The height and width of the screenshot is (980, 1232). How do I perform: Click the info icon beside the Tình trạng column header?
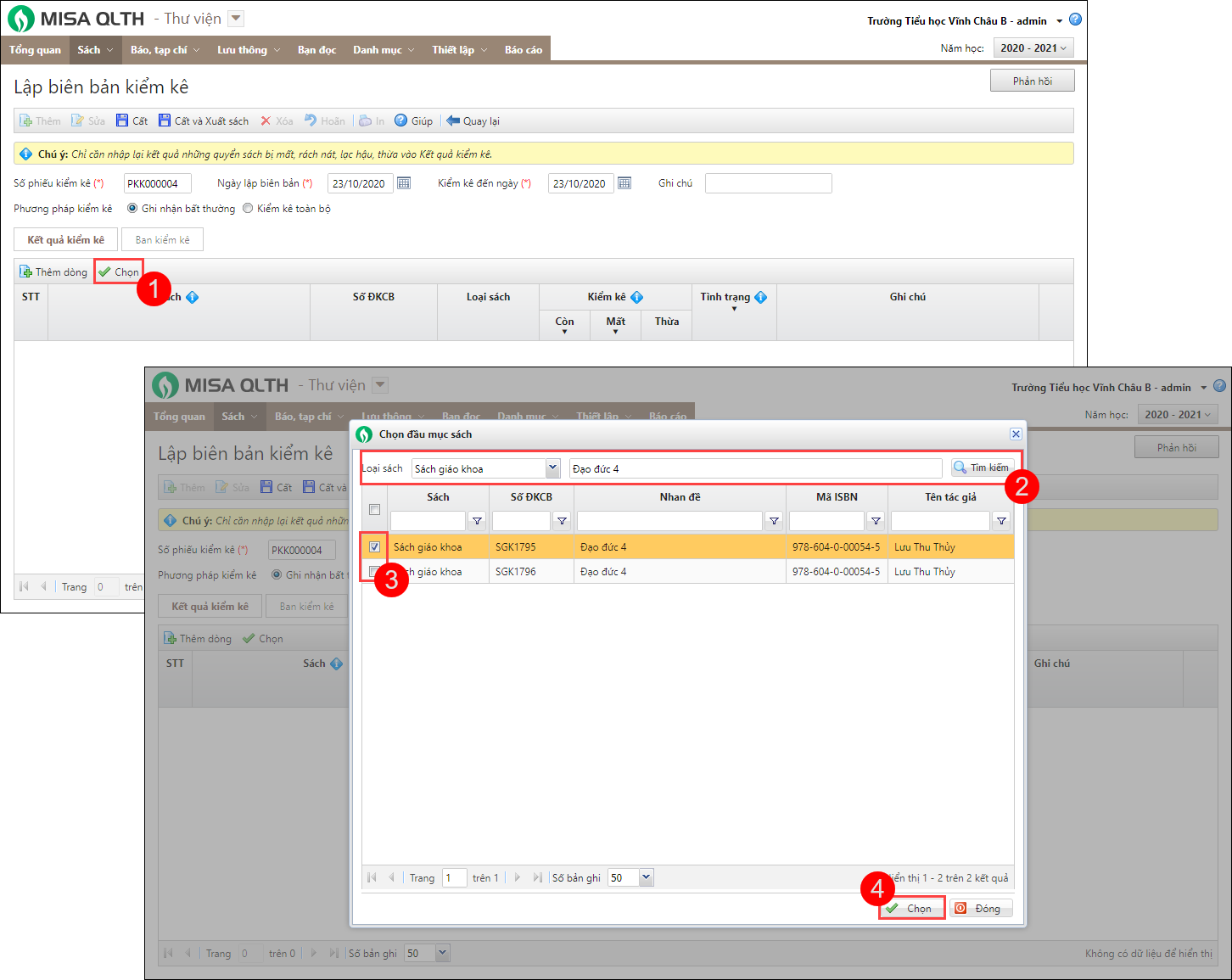pyautogui.click(x=760, y=297)
